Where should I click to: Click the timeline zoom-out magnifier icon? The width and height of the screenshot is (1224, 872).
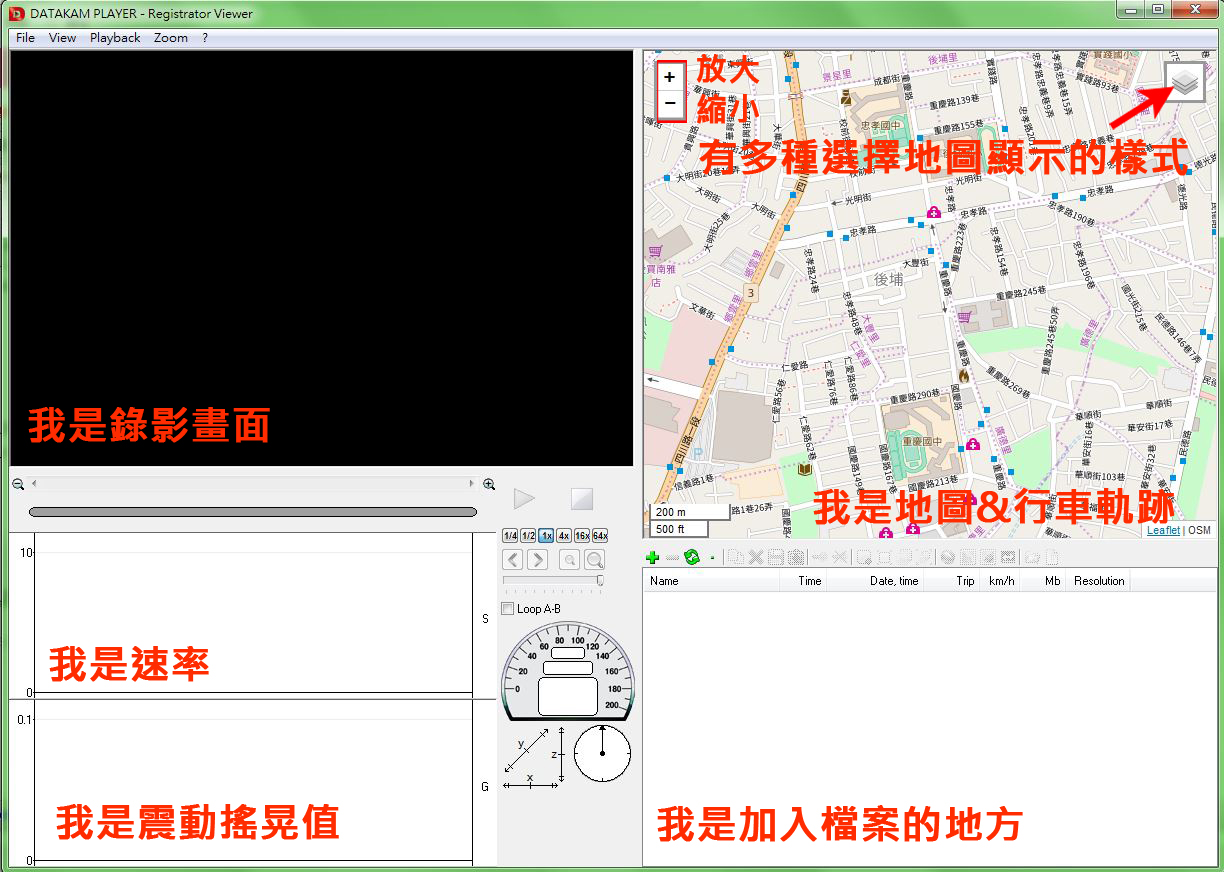click(x=18, y=484)
